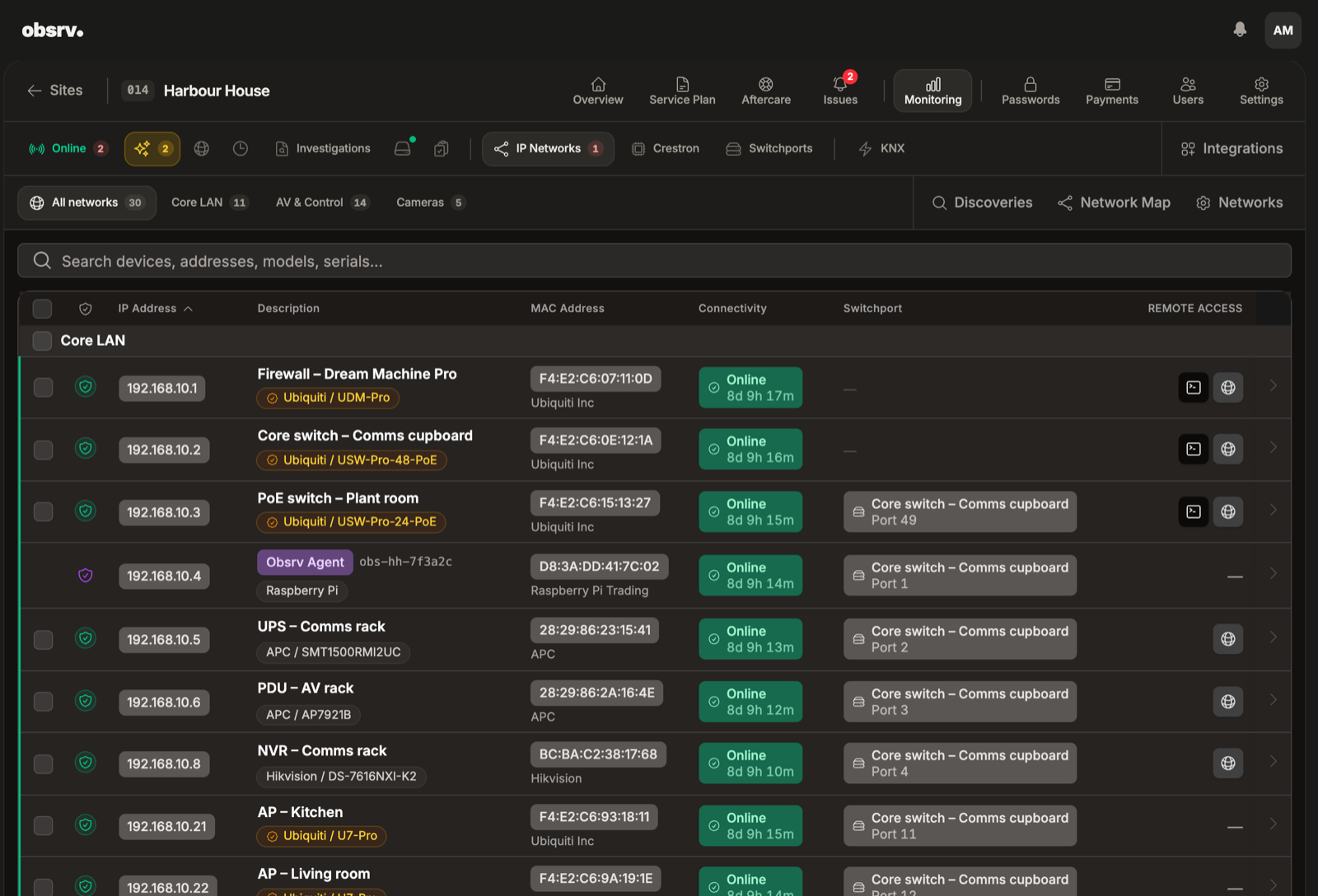Expand the Core switch Comms cupboard row chevron
Image resolution: width=1318 pixels, height=896 pixels.
[x=1273, y=447]
